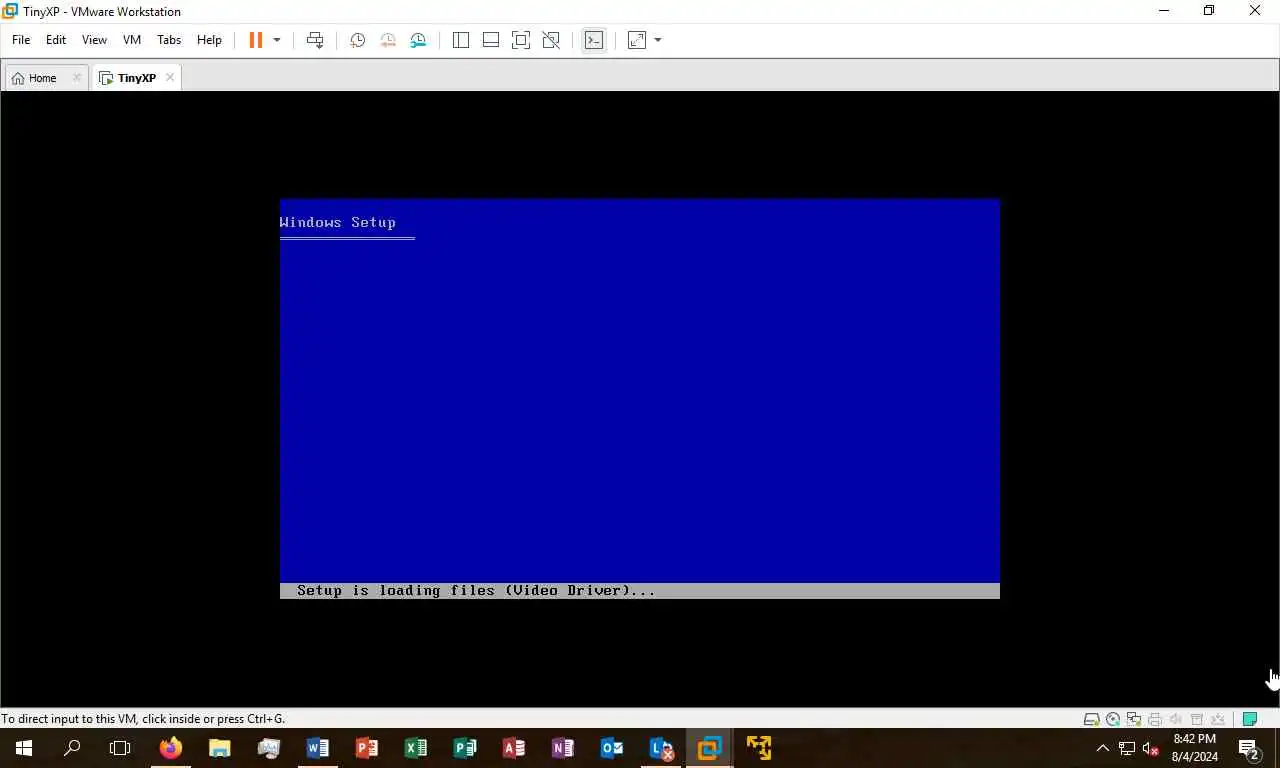Viewport: 1280px width, 768px height.
Task: Click the stretch guest display icon
Action: click(637, 40)
